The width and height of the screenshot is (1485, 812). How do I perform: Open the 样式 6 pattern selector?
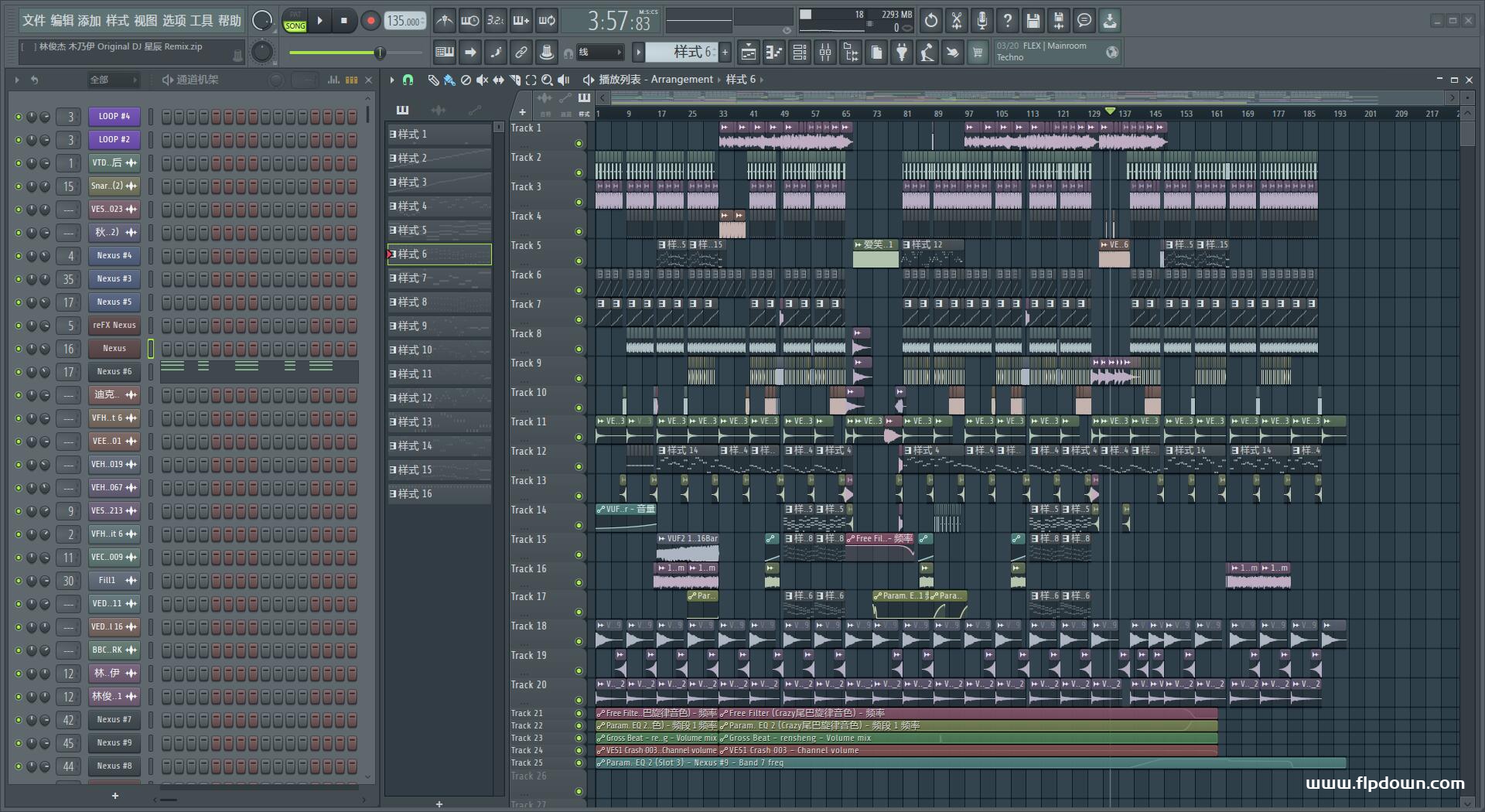pos(682,52)
